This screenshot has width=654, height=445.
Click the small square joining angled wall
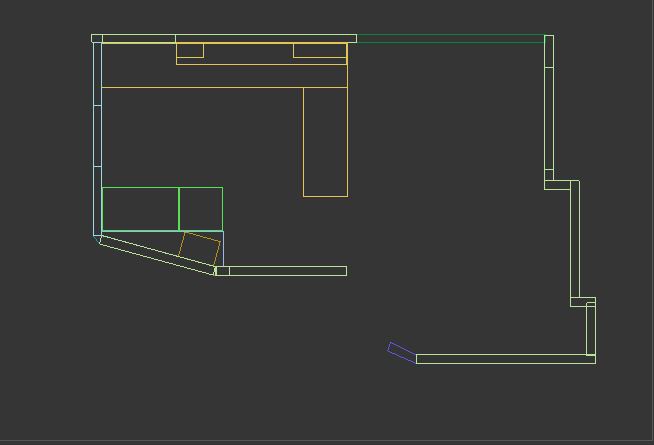pos(222,271)
